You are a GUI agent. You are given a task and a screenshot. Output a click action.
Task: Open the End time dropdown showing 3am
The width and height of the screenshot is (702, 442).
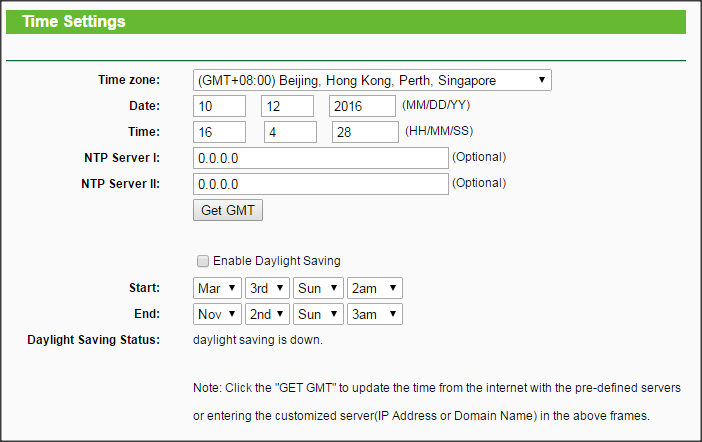pyautogui.click(x=375, y=314)
